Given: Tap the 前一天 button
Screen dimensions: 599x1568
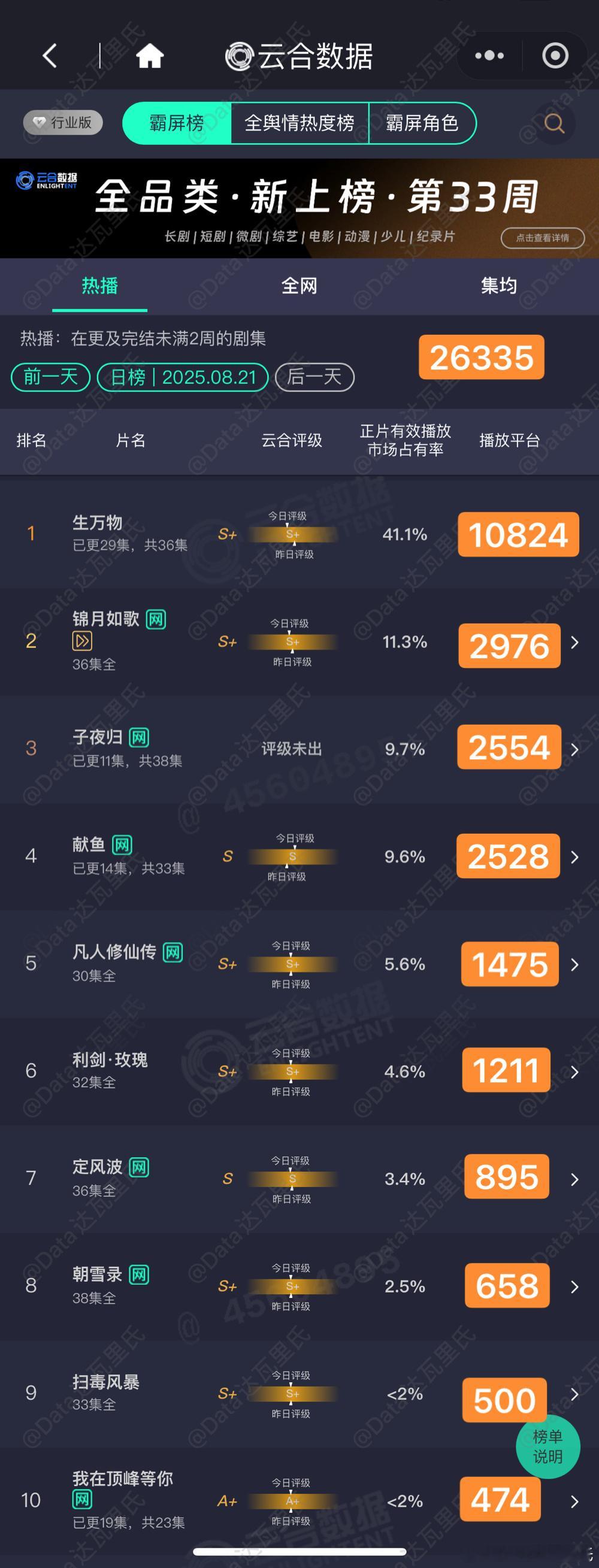Looking at the screenshot, I should click(x=50, y=377).
